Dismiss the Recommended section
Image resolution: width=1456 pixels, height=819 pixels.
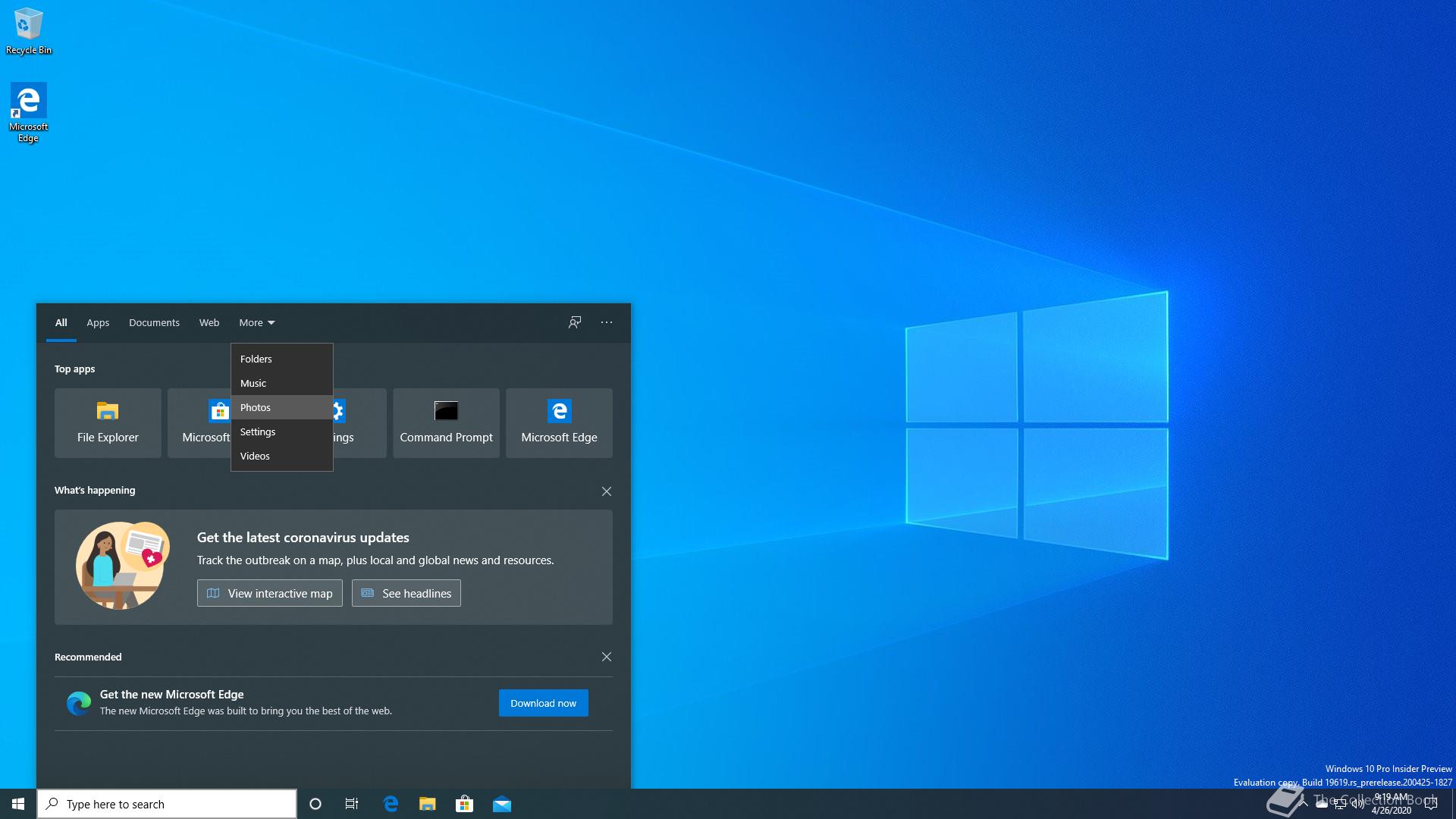[607, 657]
